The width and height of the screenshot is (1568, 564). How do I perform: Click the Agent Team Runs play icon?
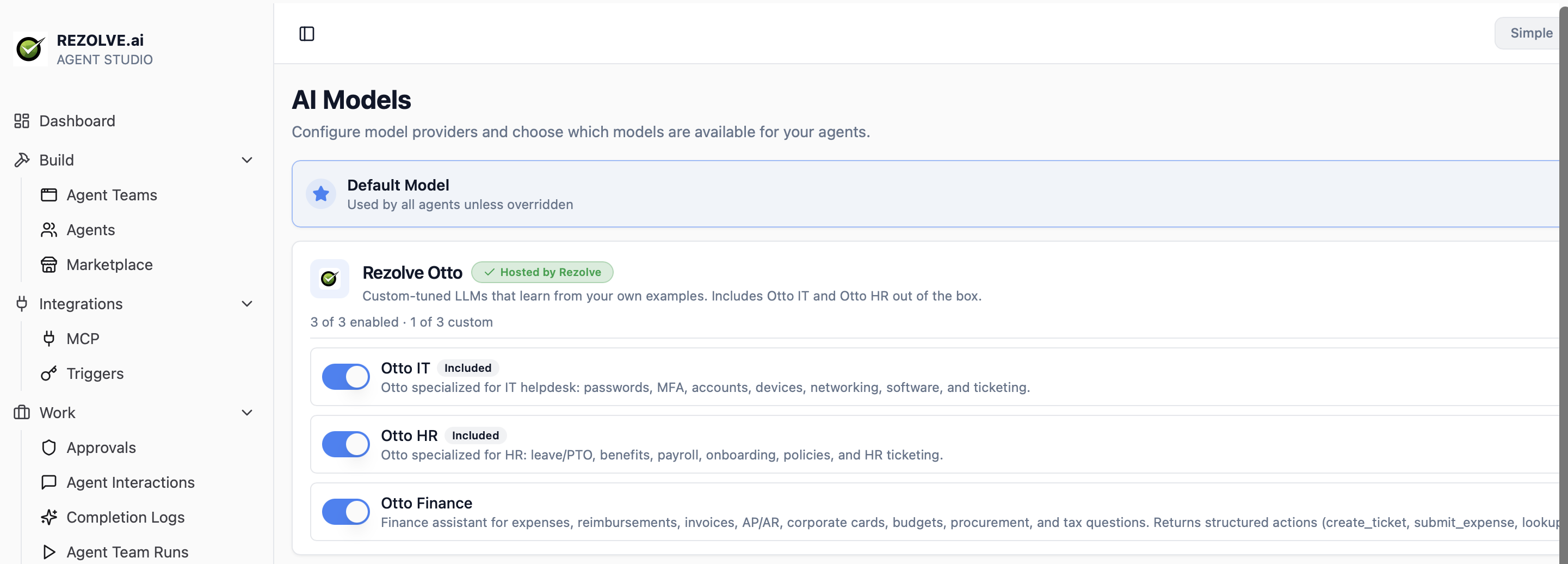[x=49, y=551]
